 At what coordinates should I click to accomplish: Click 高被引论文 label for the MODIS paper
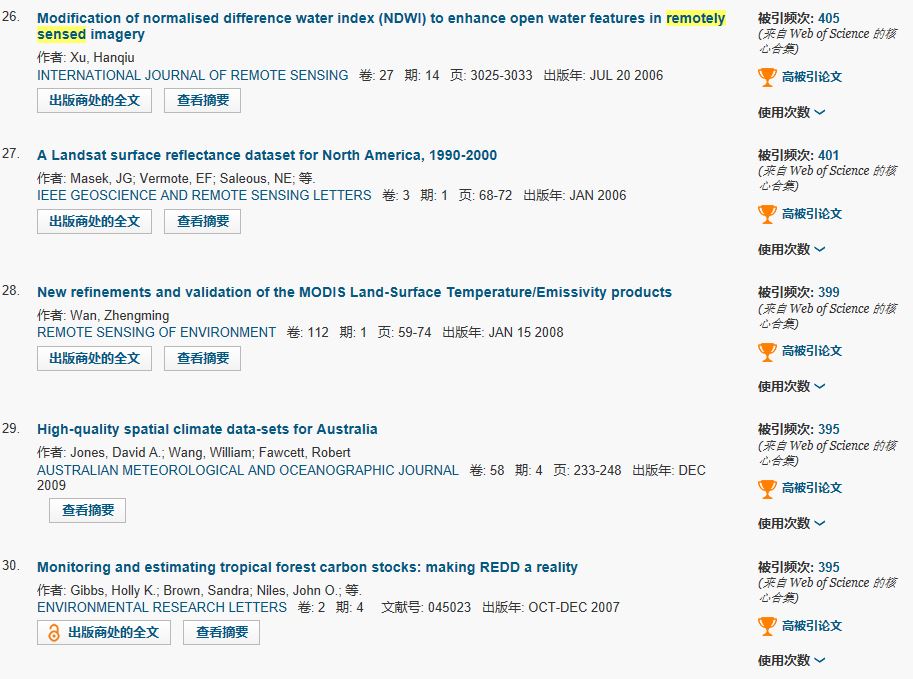click(812, 351)
